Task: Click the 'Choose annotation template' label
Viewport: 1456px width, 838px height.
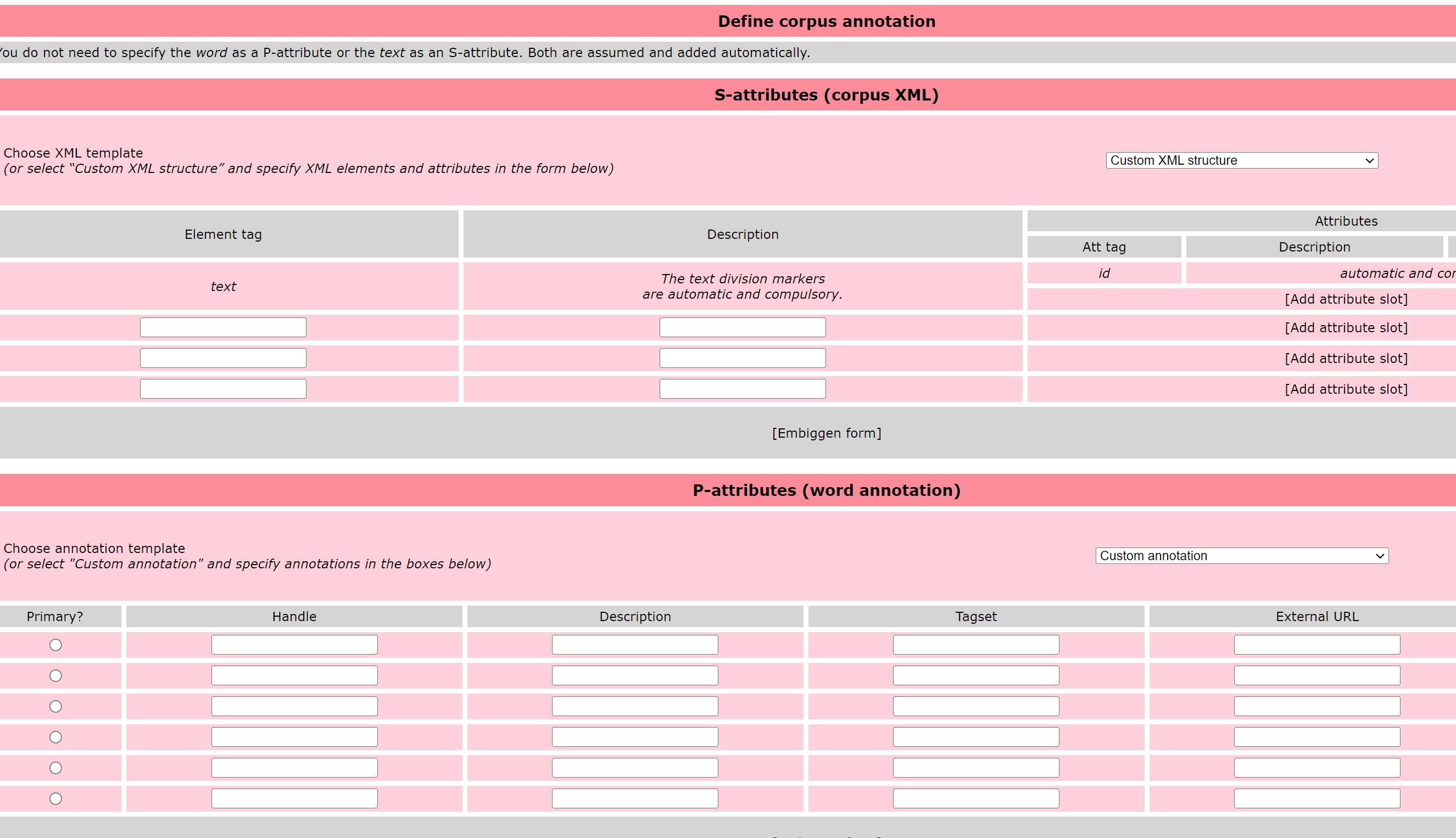Action: pyautogui.click(x=94, y=549)
